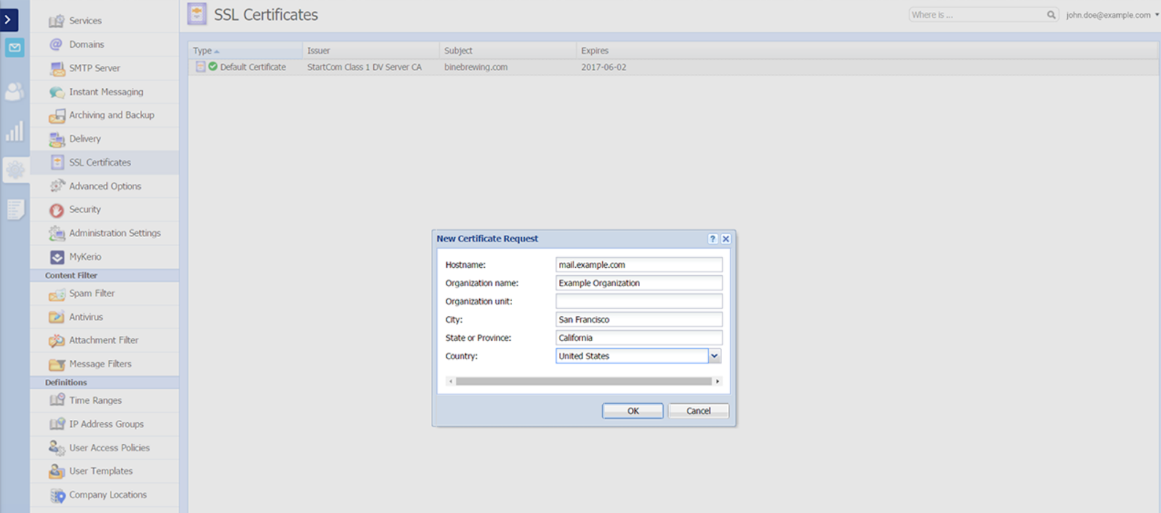Screen dimensions: 1161x513
Task: Open the logs document section icon
Action: 15,209
